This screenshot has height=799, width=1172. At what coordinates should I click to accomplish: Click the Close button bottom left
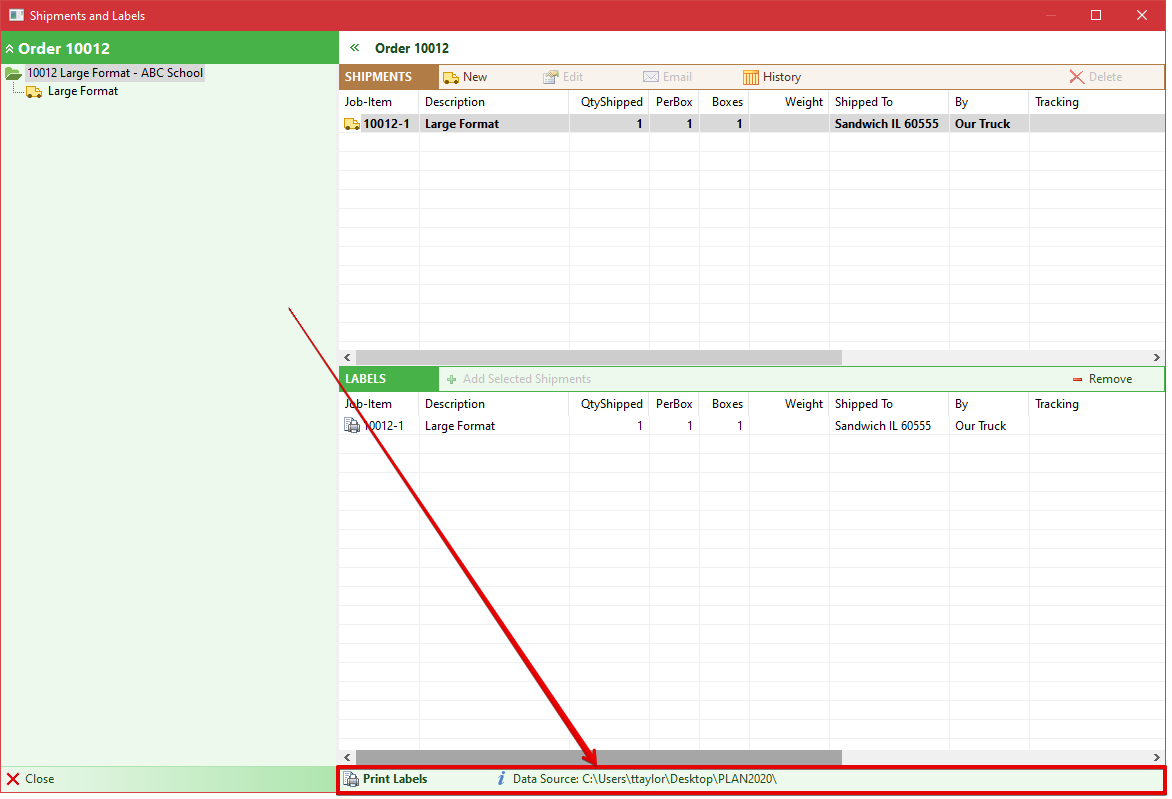point(34,778)
